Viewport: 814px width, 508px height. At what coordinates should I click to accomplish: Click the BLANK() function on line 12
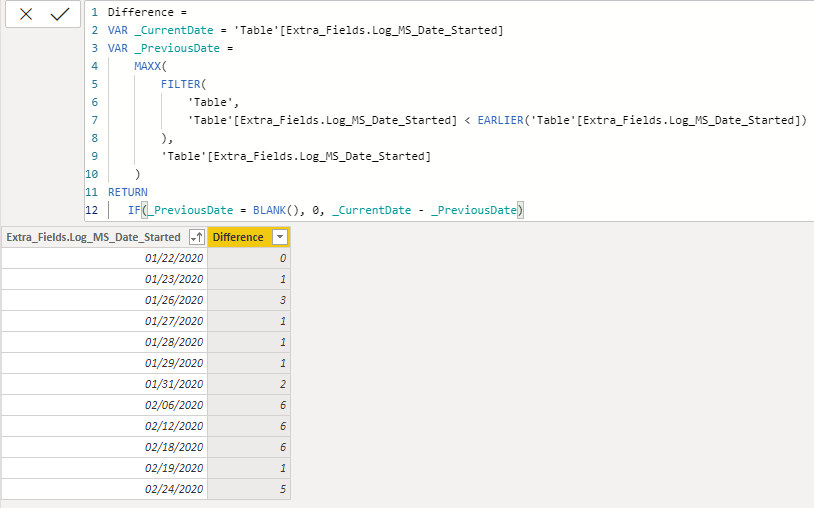coord(276,210)
